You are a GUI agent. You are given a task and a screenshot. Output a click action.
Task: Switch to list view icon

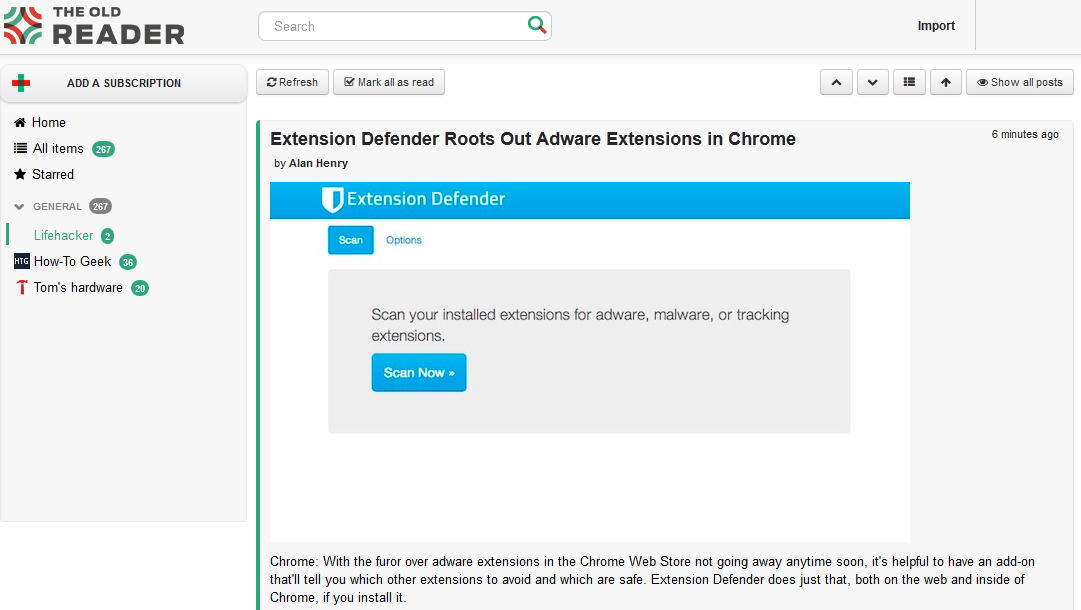(909, 82)
